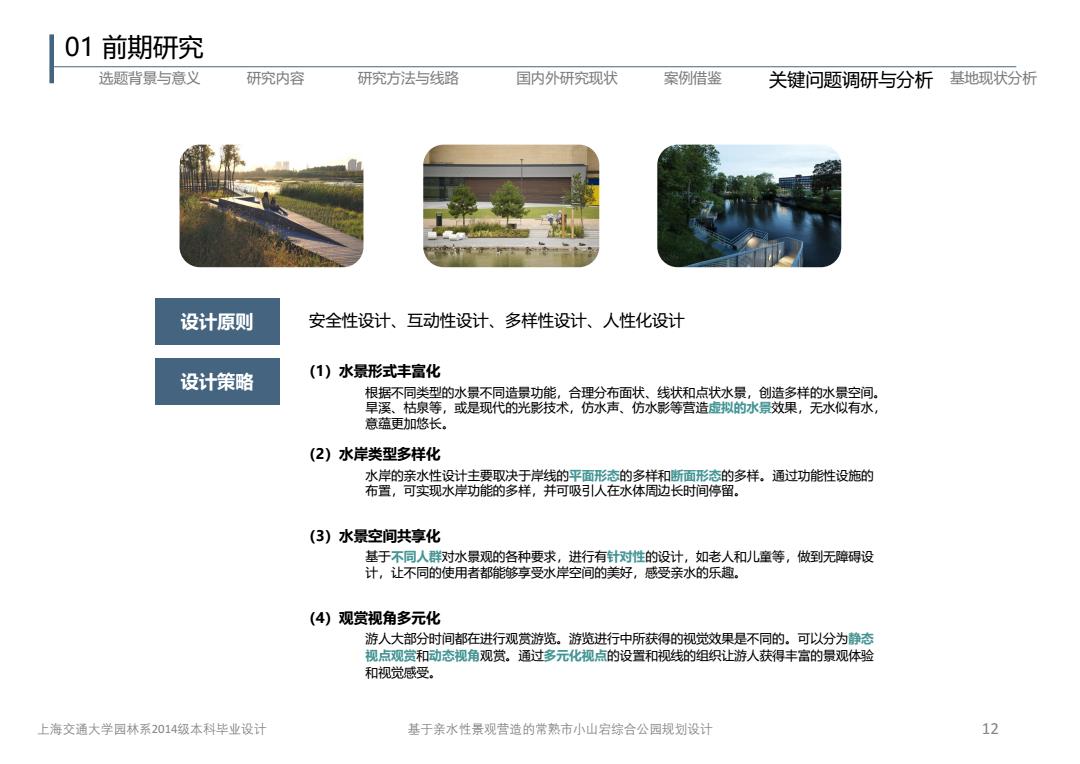Click the heading (4) 观赏视角多元化
This screenshot has width=1080, height=764.
(x=375, y=618)
